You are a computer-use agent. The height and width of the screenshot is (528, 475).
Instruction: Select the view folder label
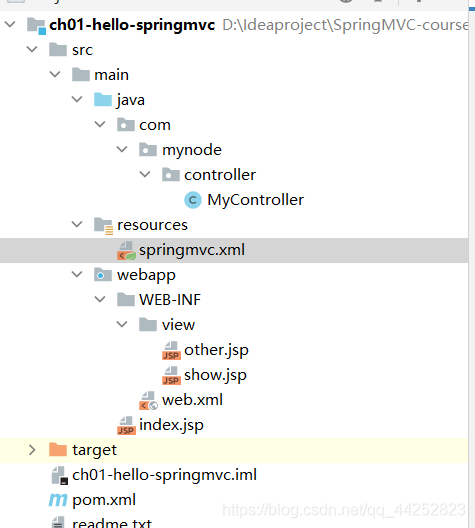click(178, 325)
